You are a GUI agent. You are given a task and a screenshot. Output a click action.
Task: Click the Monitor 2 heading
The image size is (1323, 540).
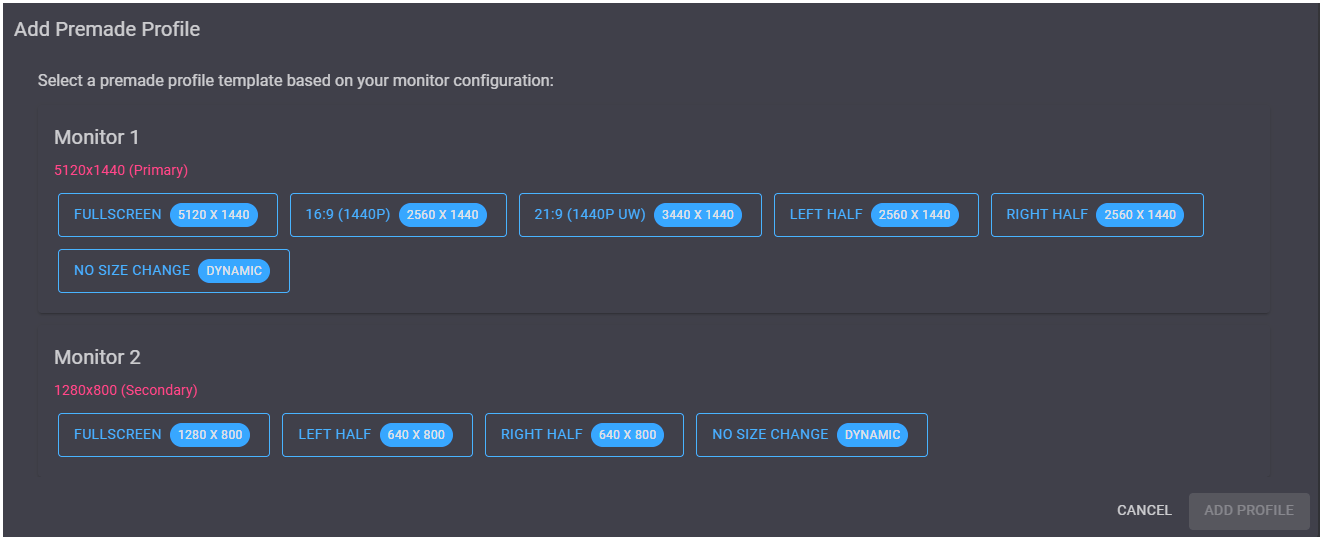click(x=97, y=357)
